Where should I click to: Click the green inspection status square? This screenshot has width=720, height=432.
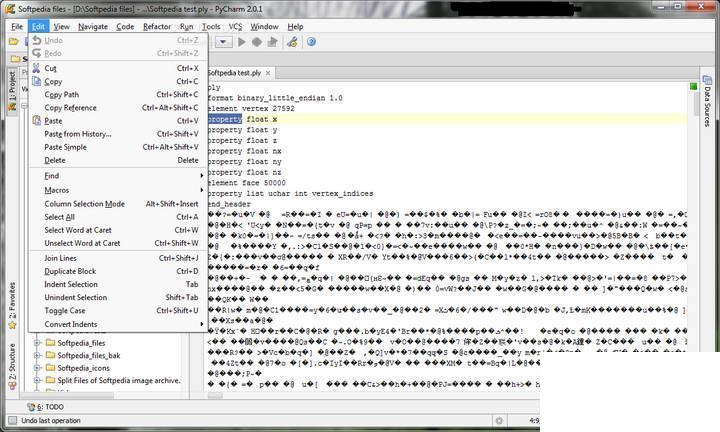coord(693,86)
